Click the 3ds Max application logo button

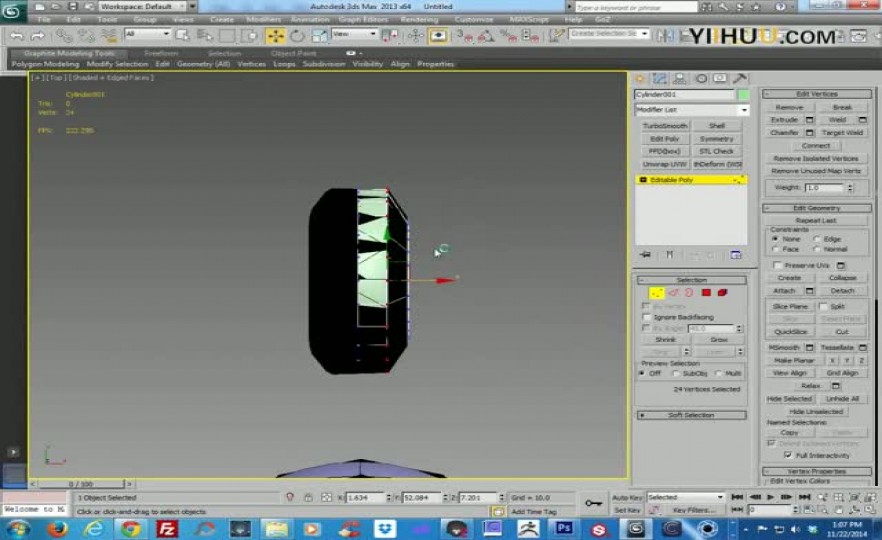coord(11,11)
